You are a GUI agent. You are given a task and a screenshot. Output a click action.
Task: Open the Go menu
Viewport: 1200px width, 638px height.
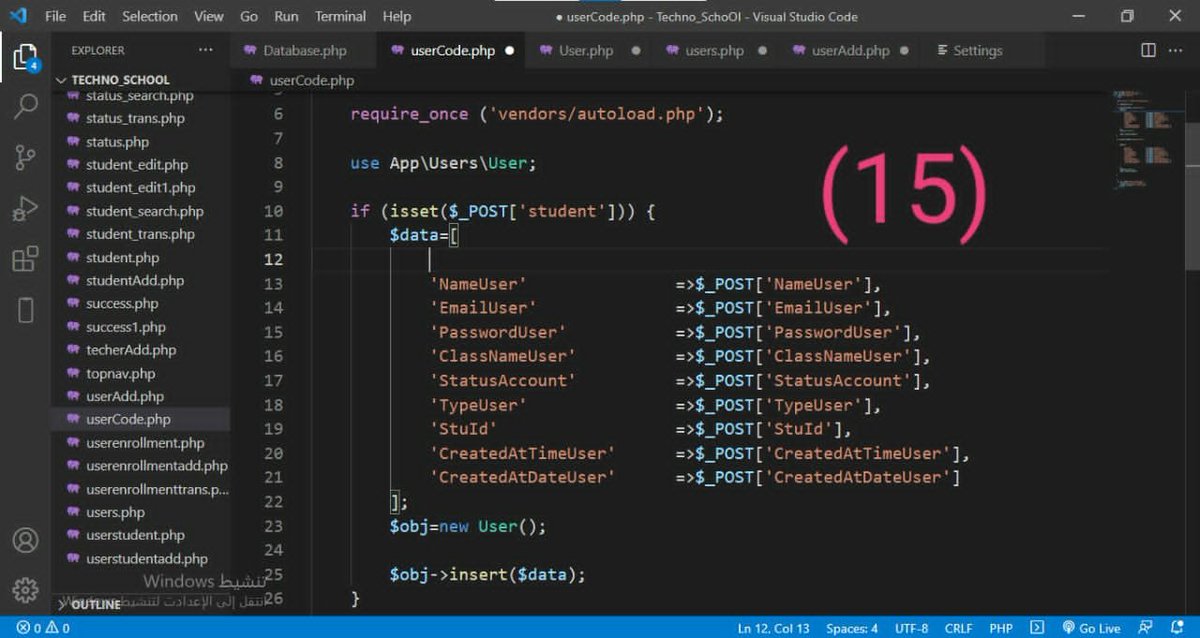coord(249,17)
